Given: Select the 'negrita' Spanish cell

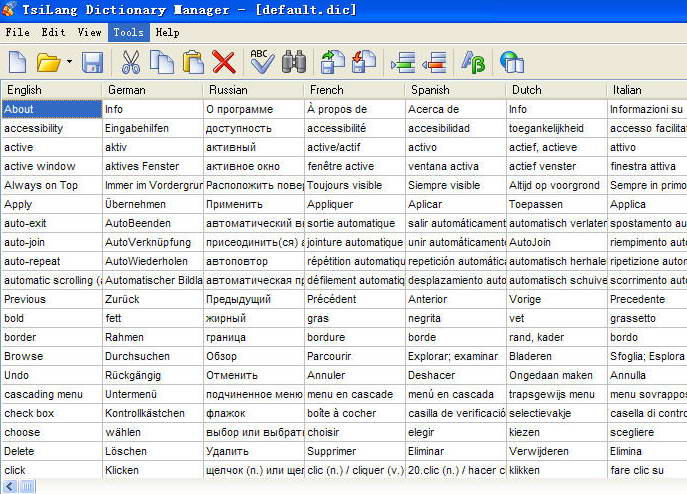Looking at the screenshot, I should (x=456, y=318).
